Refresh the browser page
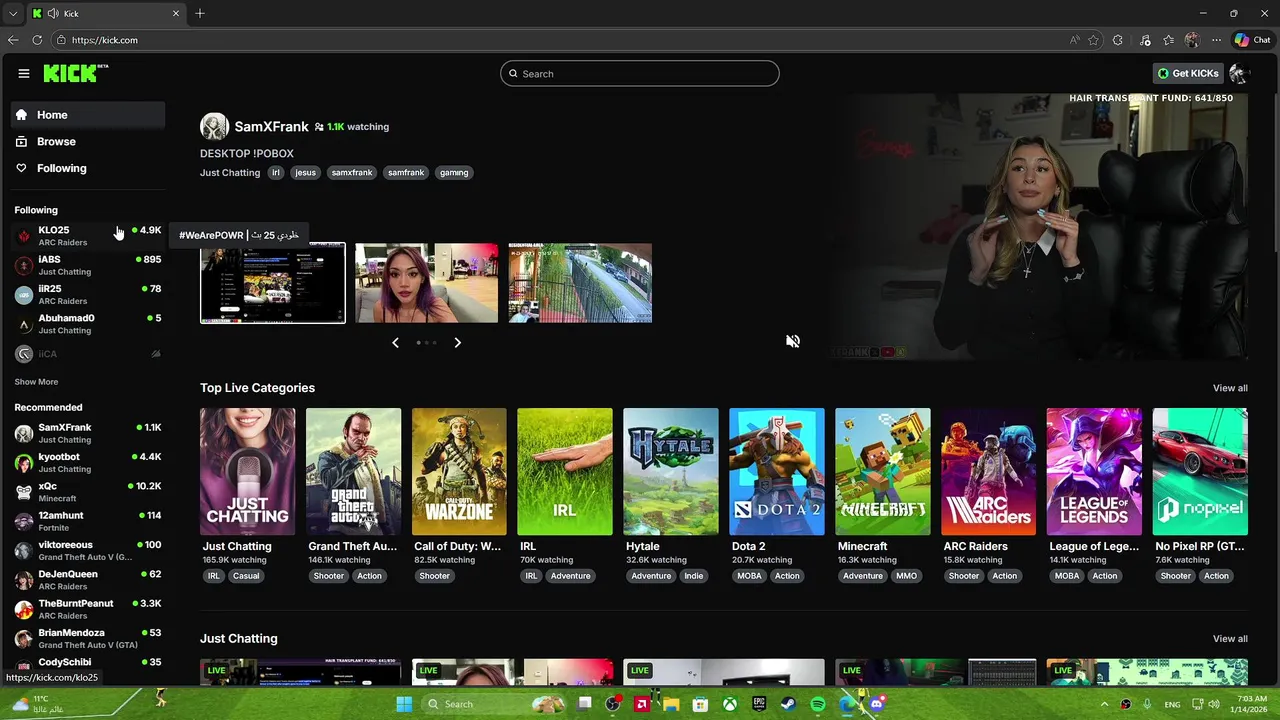The height and width of the screenshot is (720, 1280). pyautogui.click(x=37, y=40)
